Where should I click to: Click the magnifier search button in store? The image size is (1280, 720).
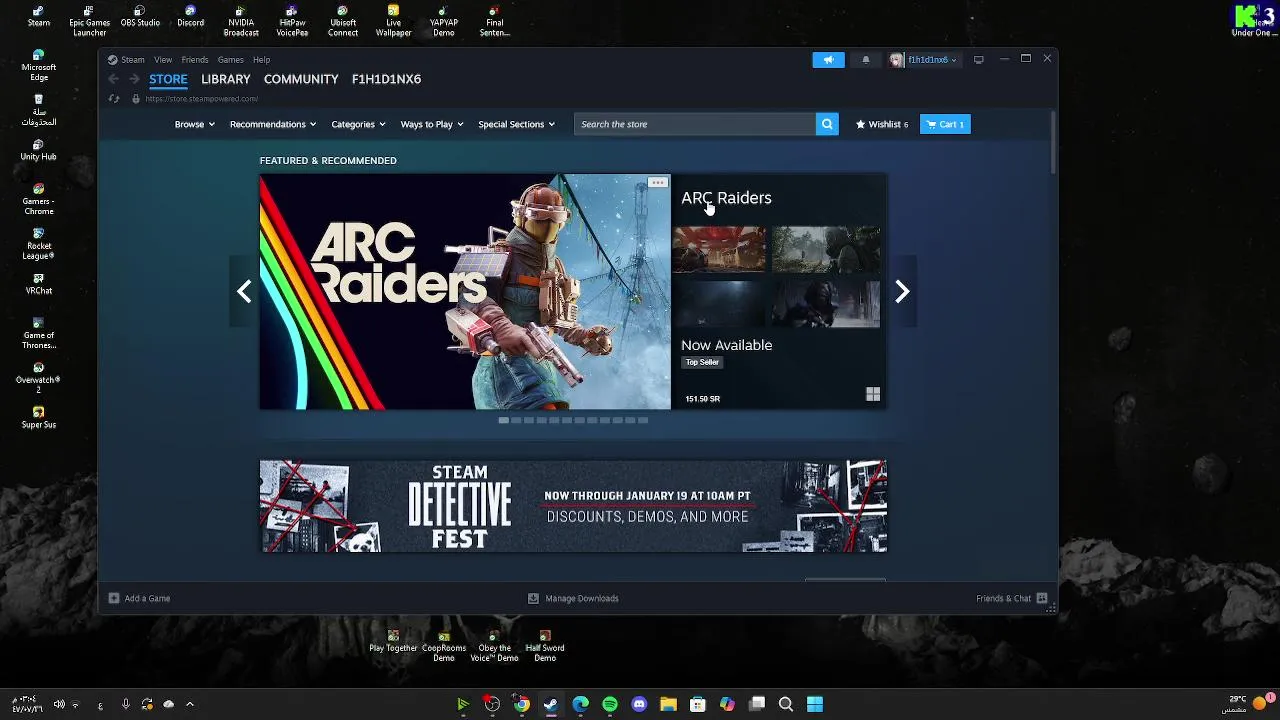point(827,124)
